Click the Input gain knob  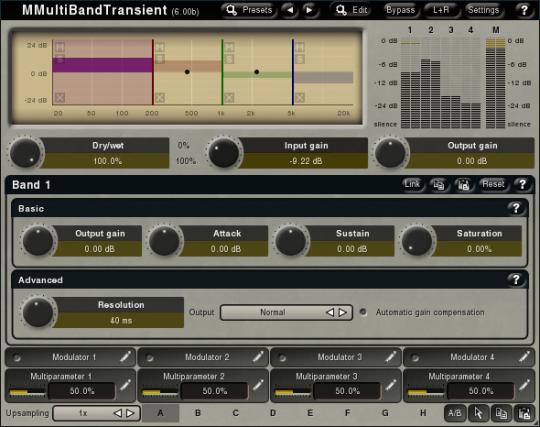(224, 153)
